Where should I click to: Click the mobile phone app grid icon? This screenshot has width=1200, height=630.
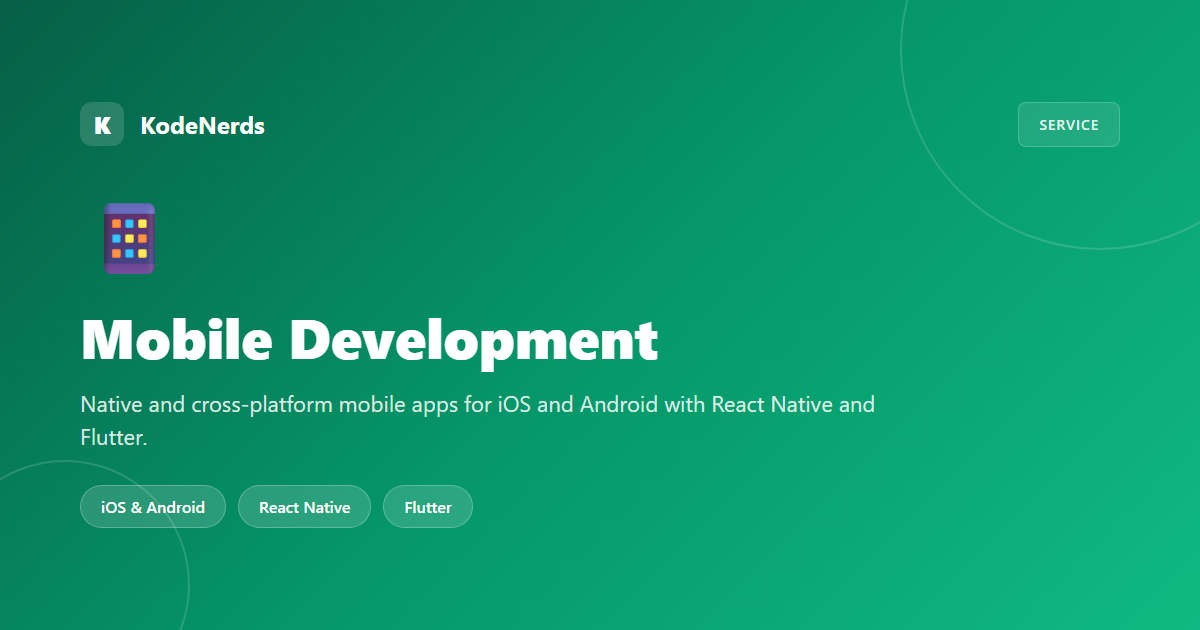(x=130, y=238)
